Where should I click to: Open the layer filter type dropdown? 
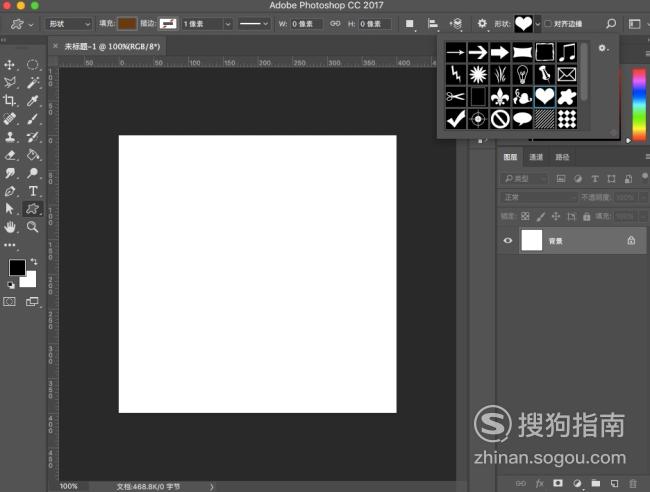tap(524, 179)
